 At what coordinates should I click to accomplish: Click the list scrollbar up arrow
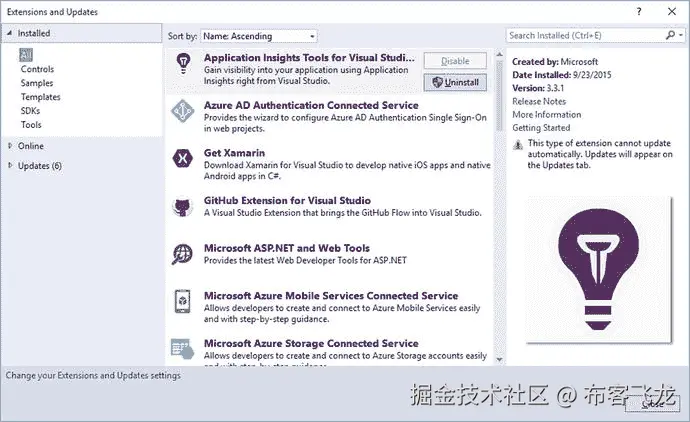point(499,55)
